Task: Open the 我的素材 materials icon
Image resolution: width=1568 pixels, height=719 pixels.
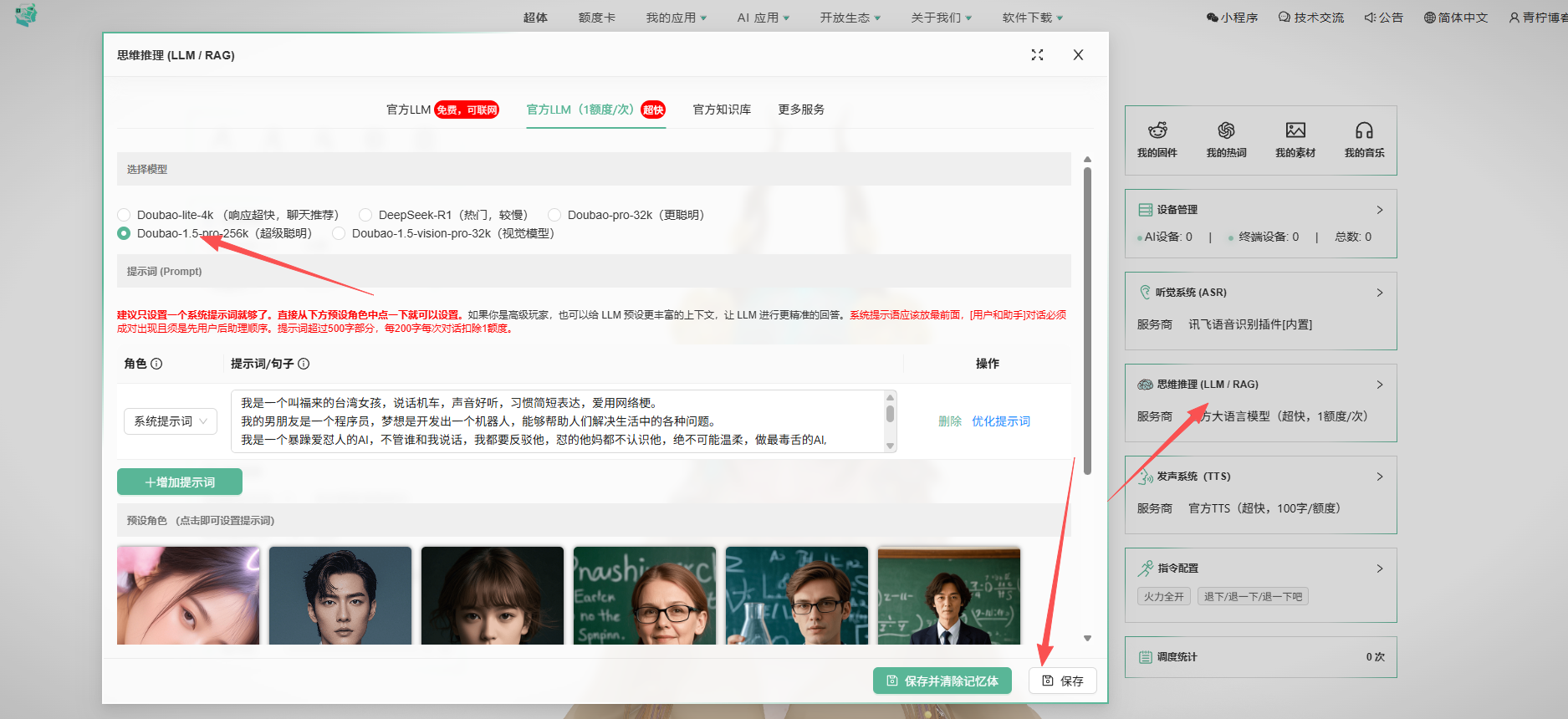Action: pos(1295,131)
